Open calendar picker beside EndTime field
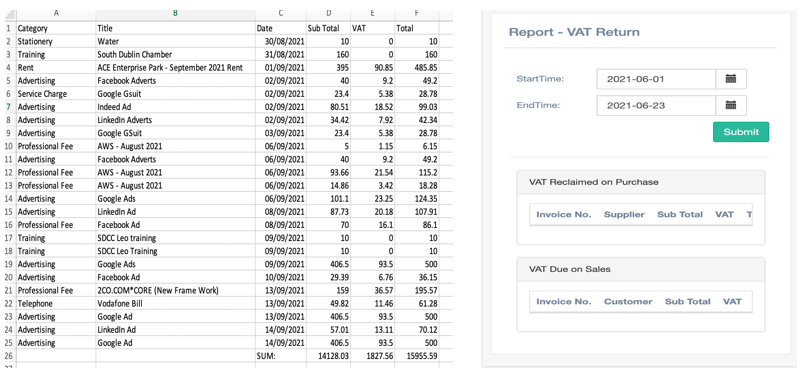 tap(731, 105)
